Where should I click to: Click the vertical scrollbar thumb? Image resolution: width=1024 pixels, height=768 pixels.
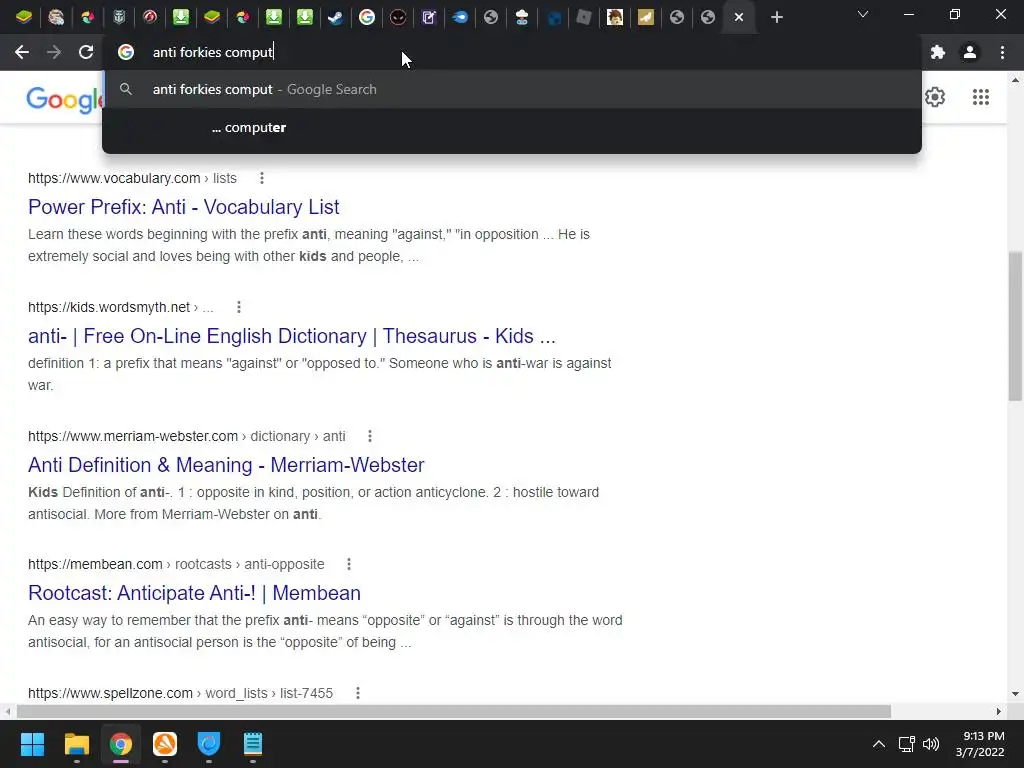1015,326
